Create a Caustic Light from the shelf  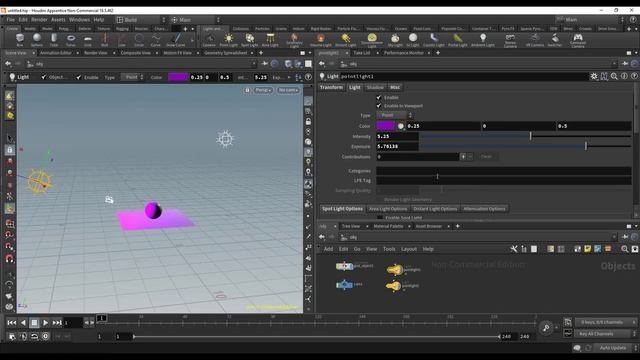[434, 40]
